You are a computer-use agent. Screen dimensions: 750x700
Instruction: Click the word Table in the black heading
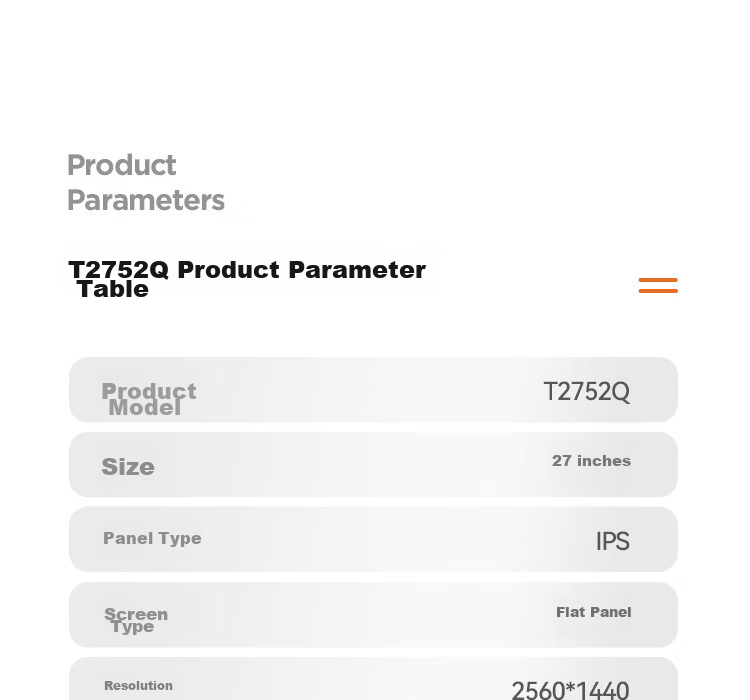point(113,289)
